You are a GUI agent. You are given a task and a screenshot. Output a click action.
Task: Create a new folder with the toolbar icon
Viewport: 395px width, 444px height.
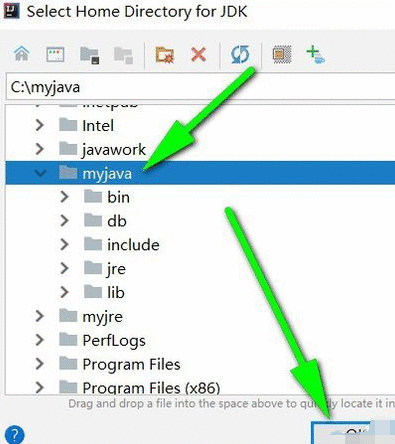165,55
